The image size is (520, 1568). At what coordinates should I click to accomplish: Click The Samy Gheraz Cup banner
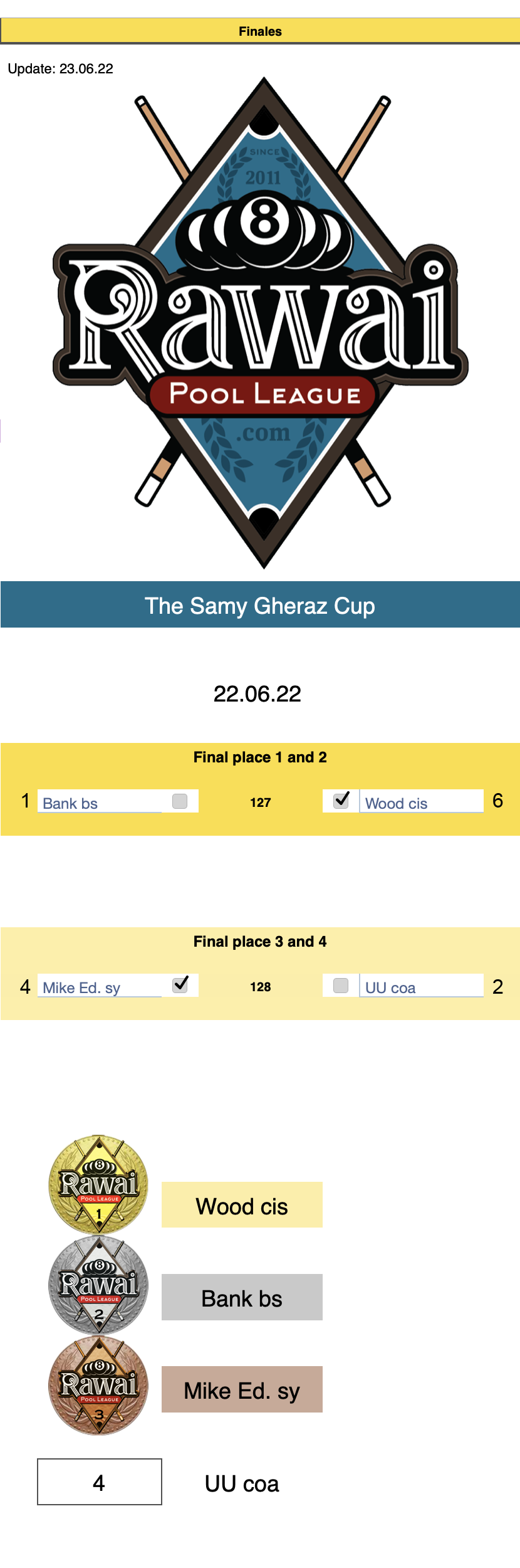(260, 605)
